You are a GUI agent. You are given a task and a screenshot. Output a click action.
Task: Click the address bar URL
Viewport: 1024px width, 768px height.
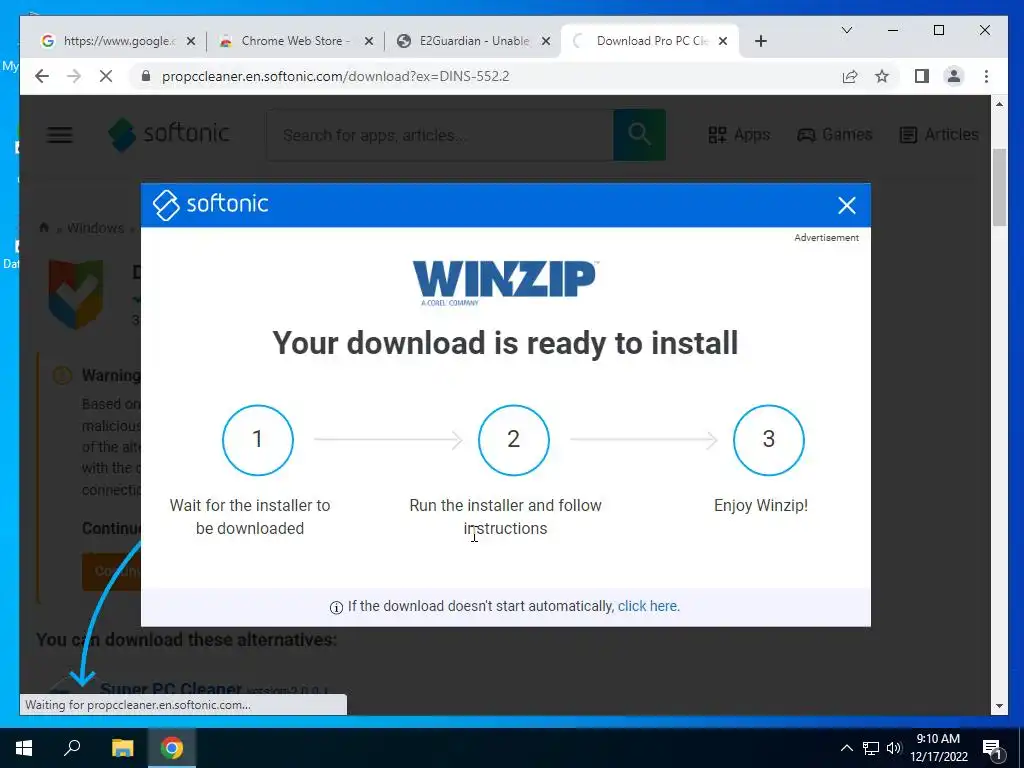335,76
